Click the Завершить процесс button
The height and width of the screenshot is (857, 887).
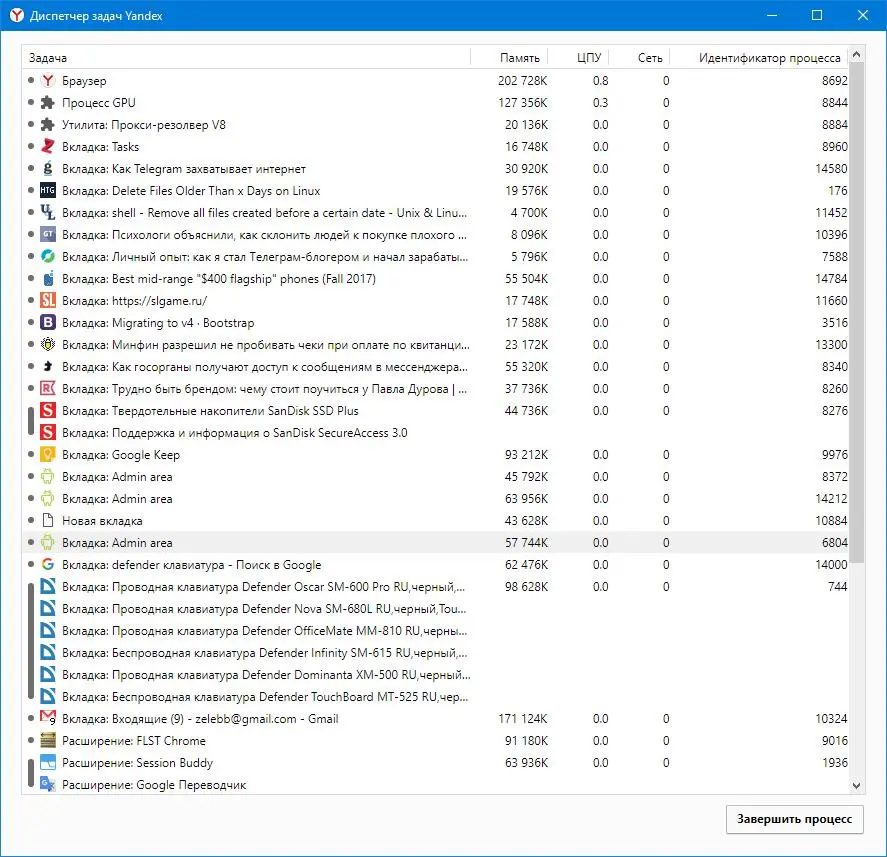(x=794, y=819)
